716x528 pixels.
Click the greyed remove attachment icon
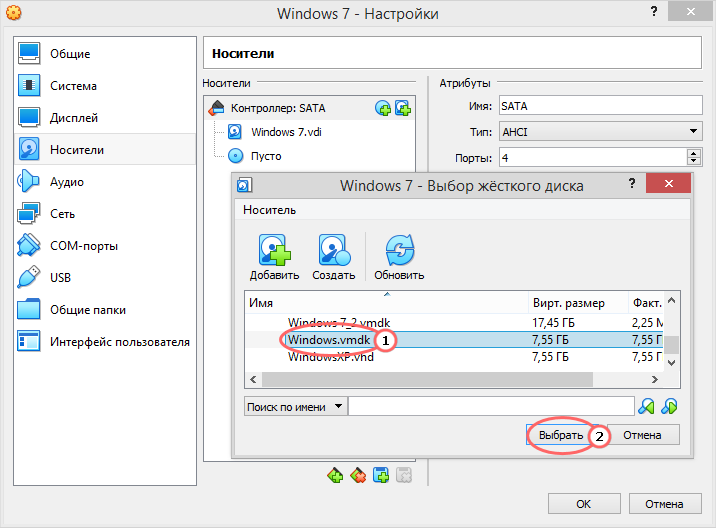[x=404, y=475]
